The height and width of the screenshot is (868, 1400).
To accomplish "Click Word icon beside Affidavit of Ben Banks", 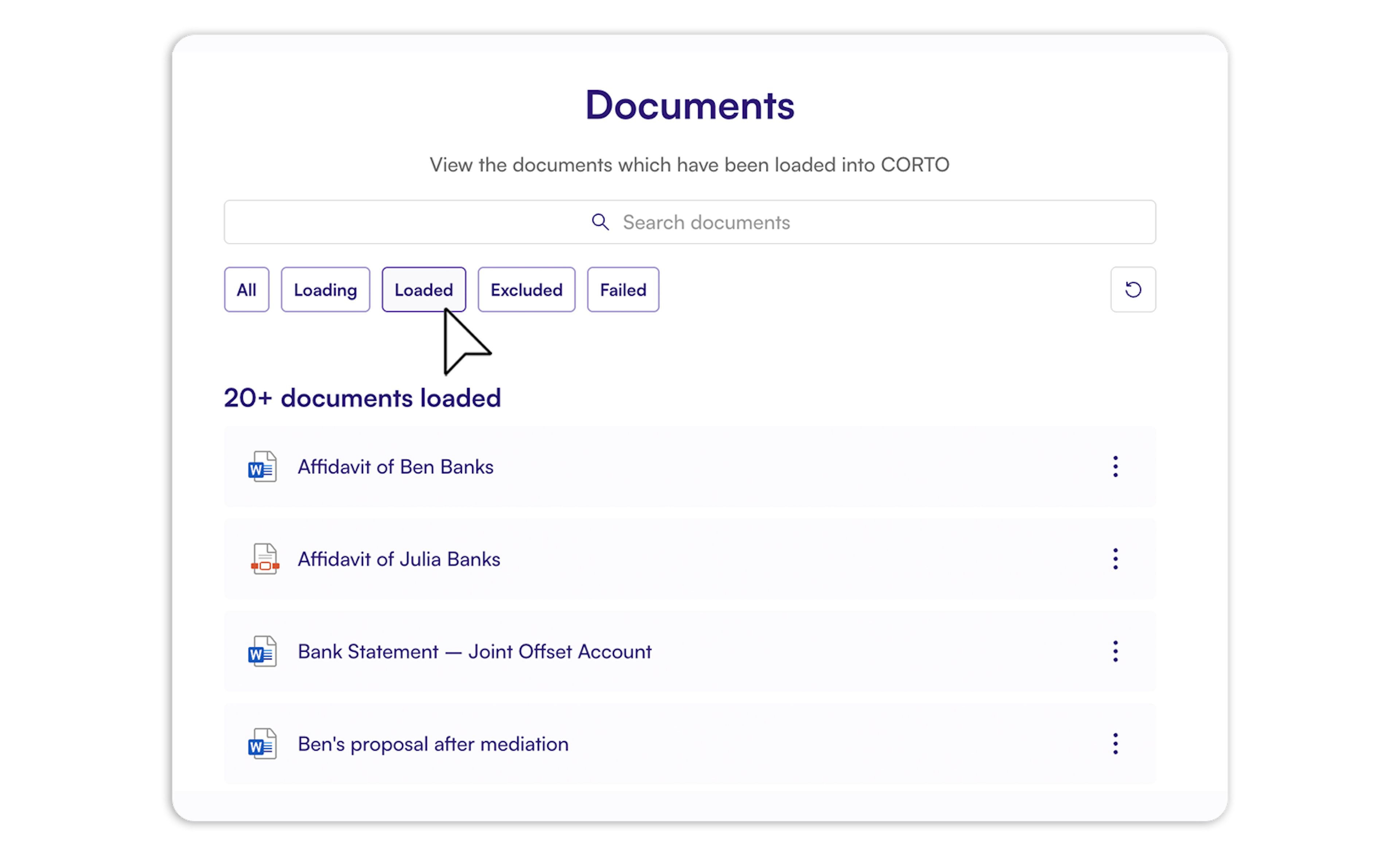I will tap(262, 467).
